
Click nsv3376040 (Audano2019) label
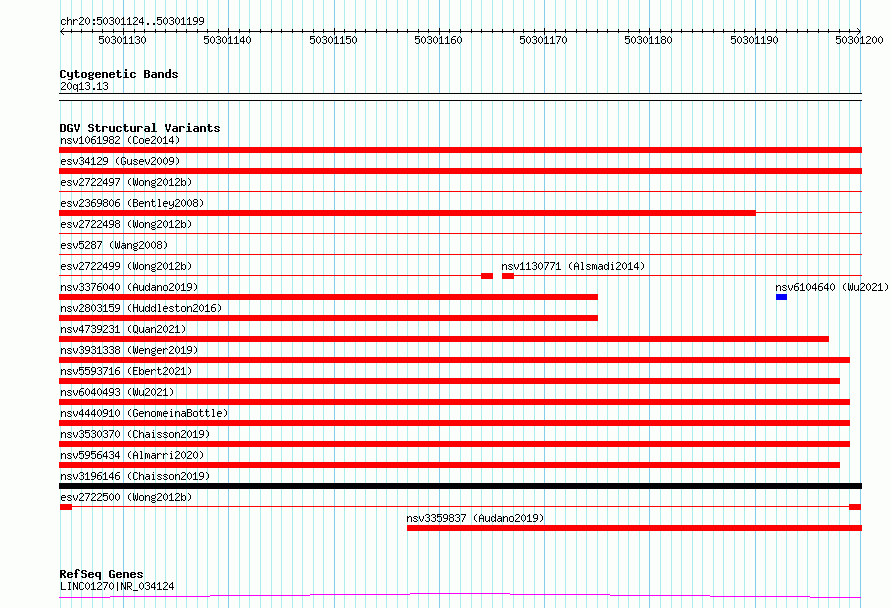click(x=129, y=287)
